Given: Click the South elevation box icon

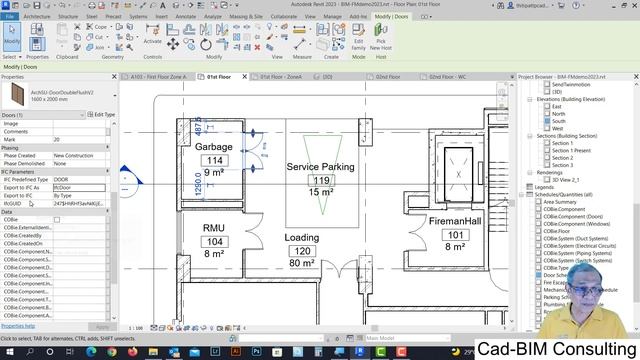Looking at the screenshot, I should [x=547, y=121].
